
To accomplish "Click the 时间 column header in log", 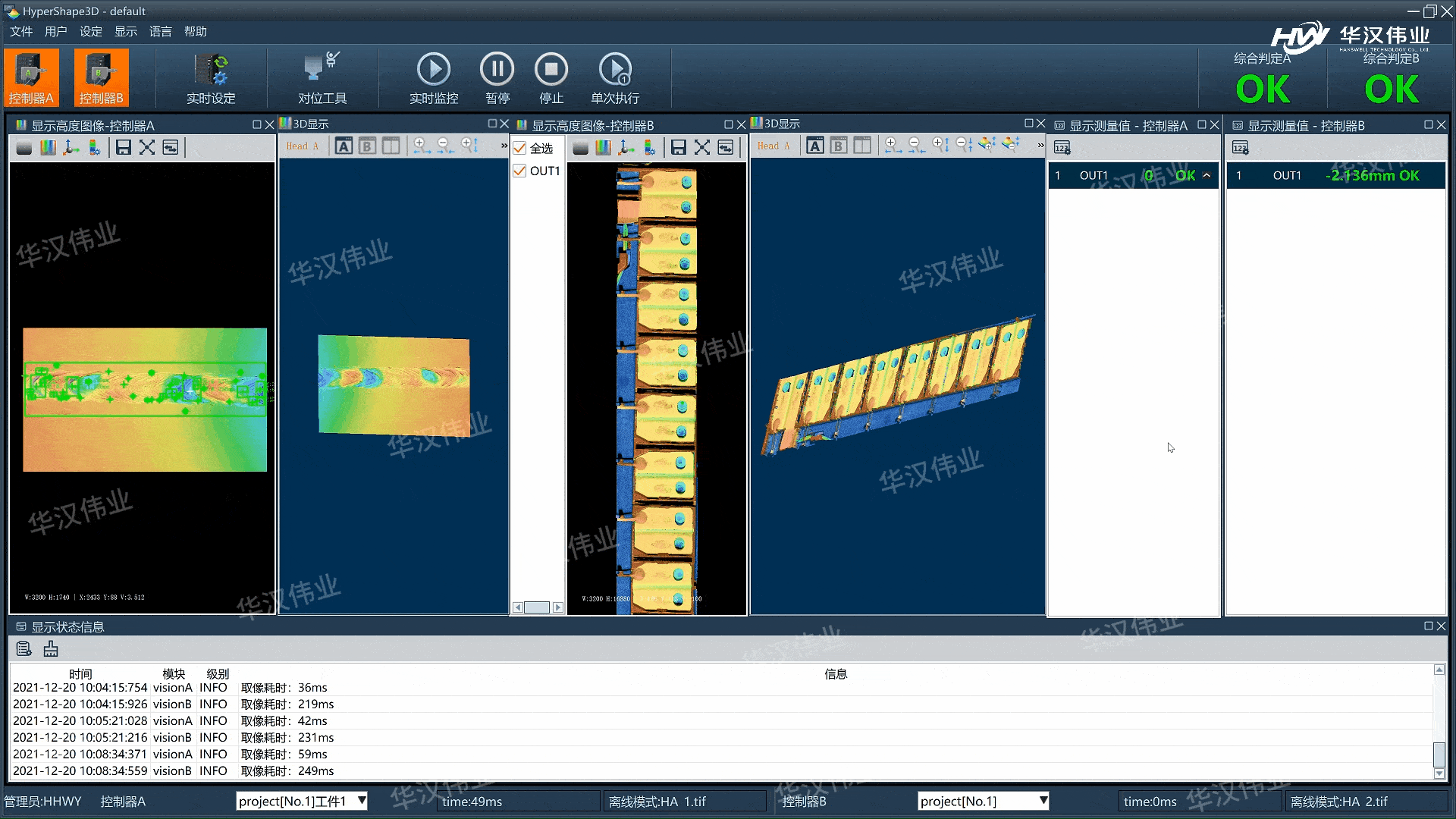I will [x=80, y=673].
